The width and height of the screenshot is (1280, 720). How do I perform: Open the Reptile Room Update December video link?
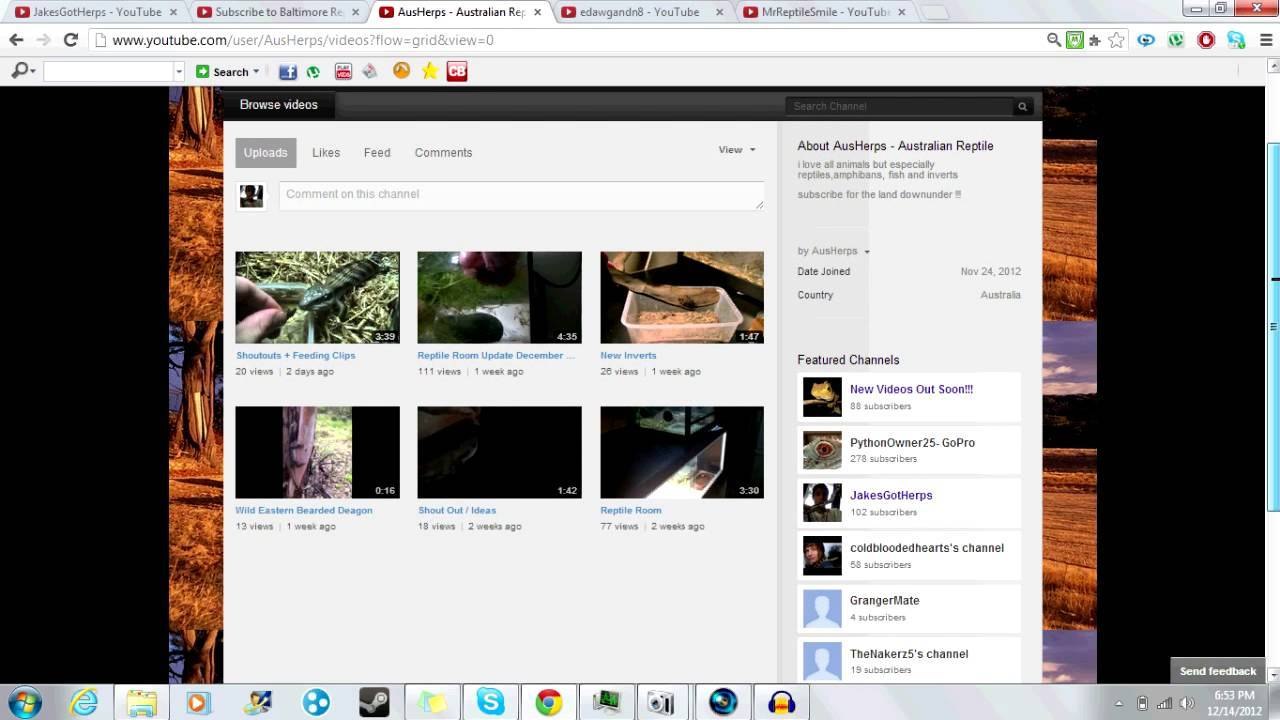(496, 355)
